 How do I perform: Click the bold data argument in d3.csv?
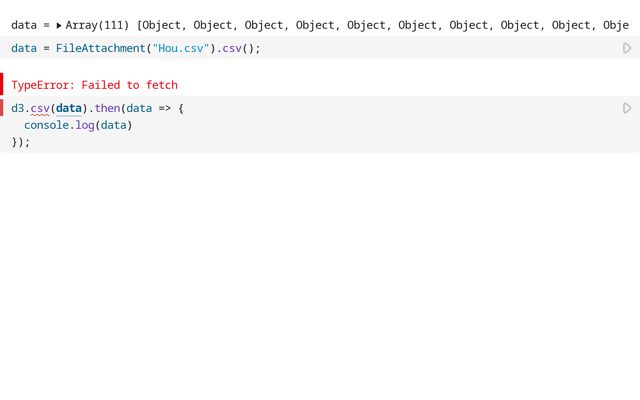coord(69,108)
